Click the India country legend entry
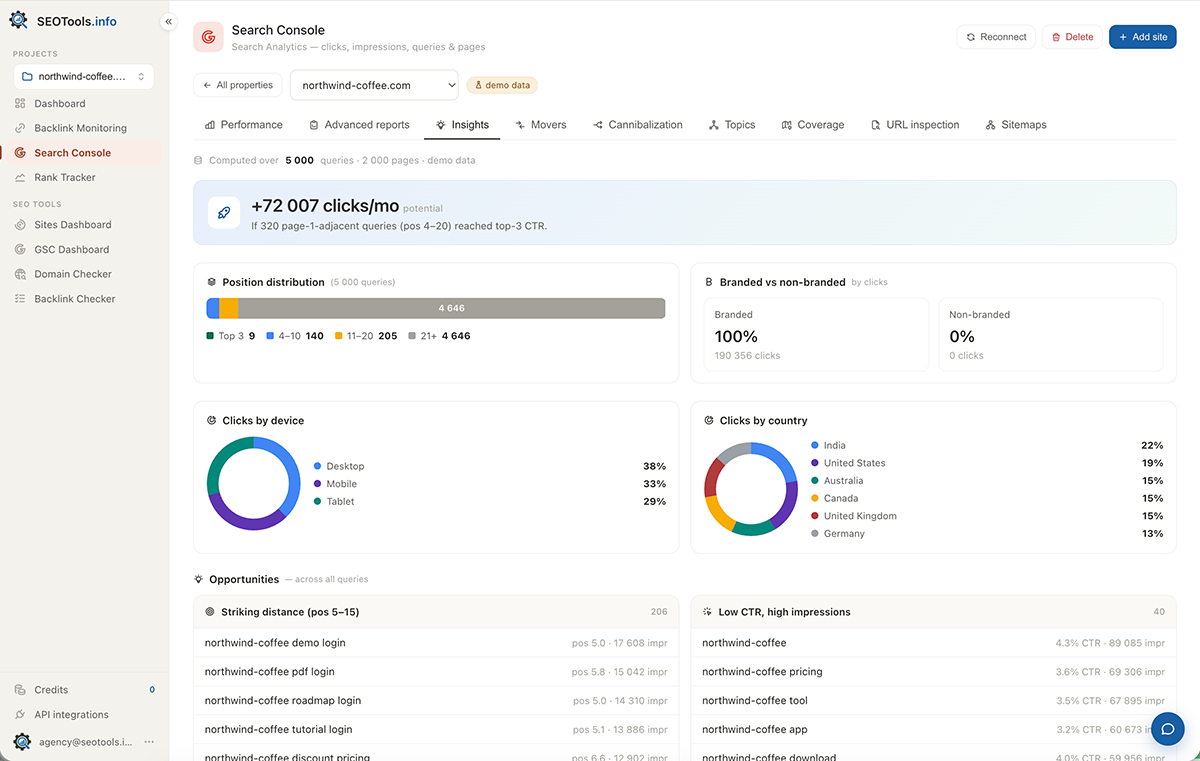1200x761 pixels. [987, 446]
